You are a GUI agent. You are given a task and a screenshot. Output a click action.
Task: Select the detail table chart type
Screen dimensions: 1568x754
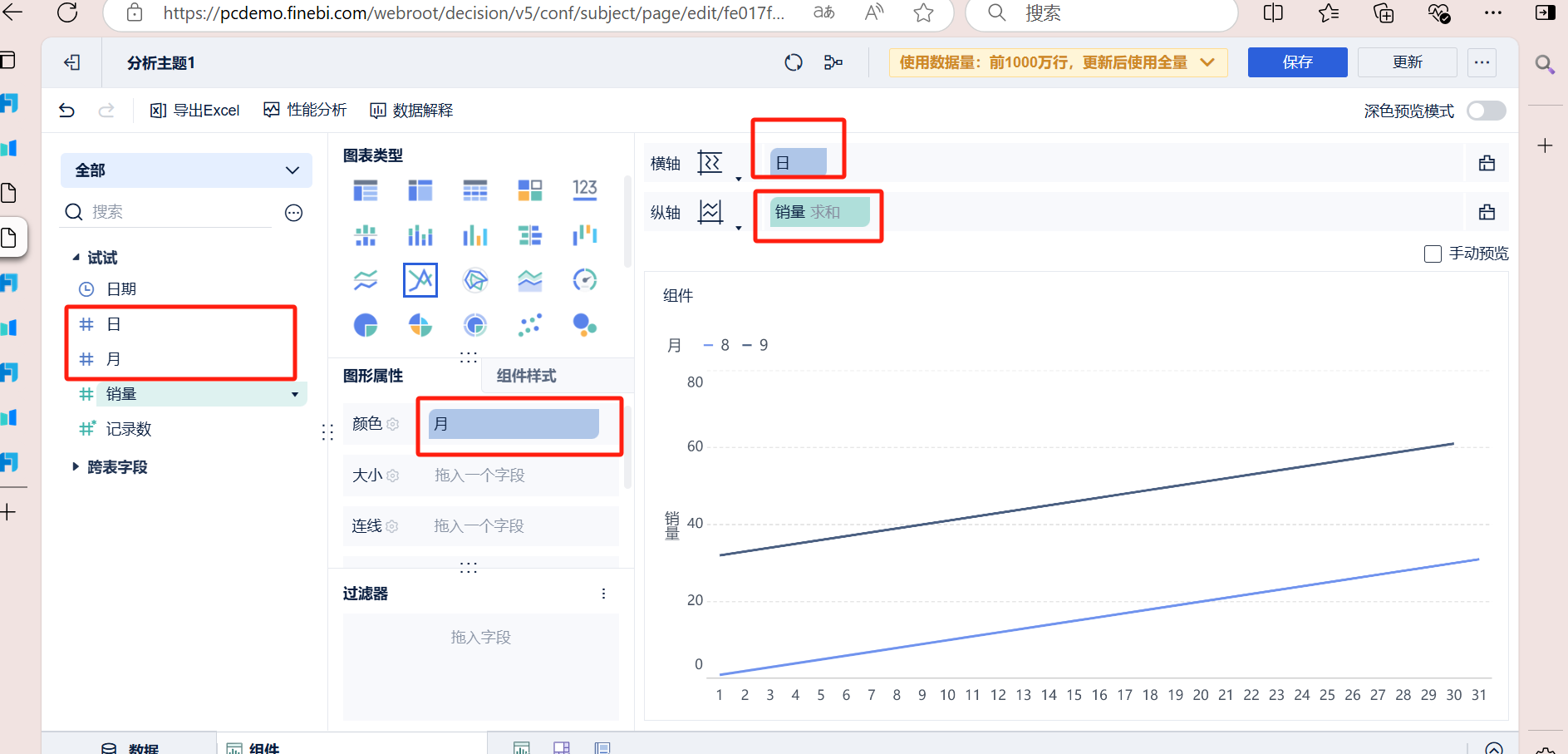click(475, 190)
